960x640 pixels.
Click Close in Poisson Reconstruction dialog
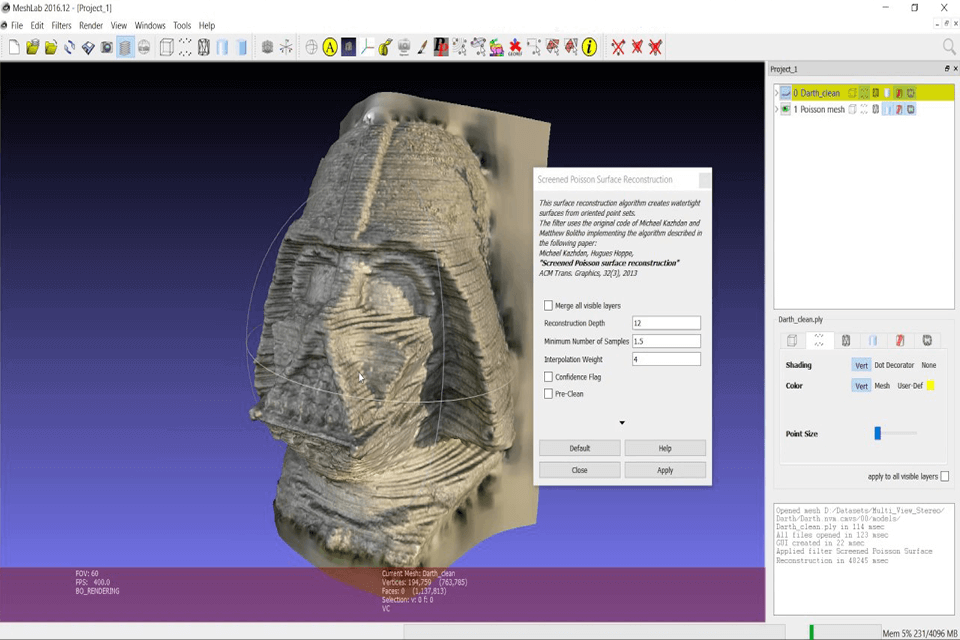coord(579,470)
